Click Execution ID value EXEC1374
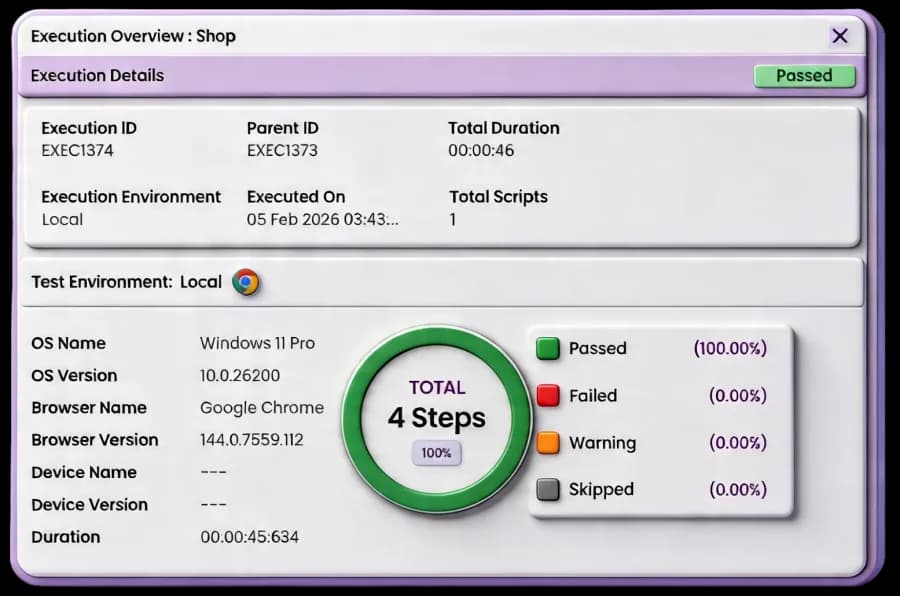 point(77,150)
